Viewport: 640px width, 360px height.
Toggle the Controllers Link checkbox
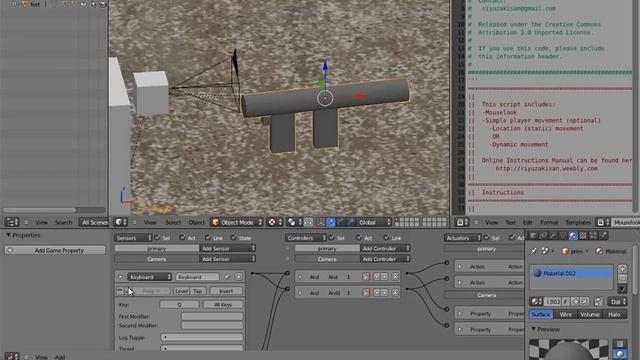[386, 238]
